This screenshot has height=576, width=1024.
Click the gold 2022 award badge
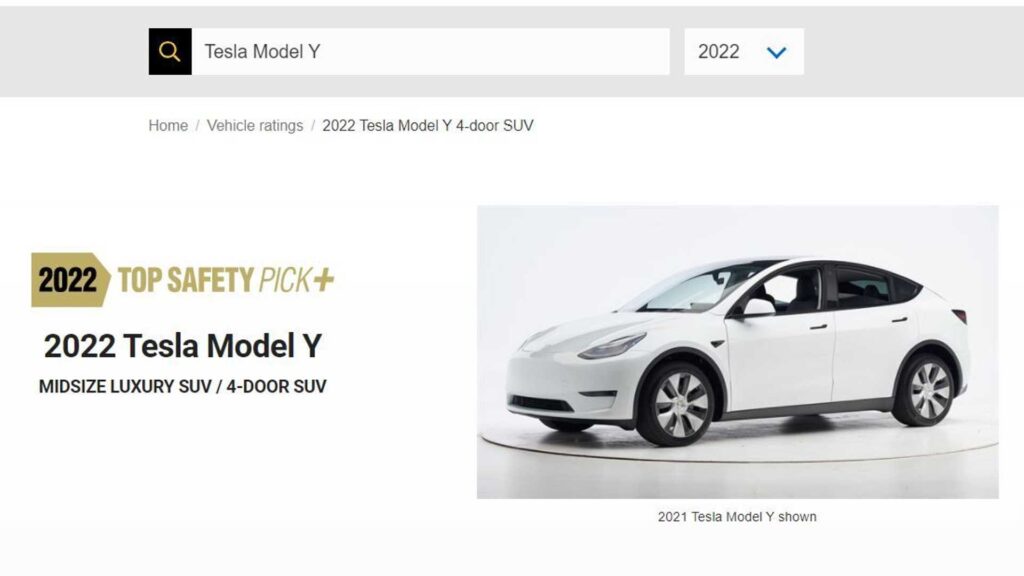point(70,280)
